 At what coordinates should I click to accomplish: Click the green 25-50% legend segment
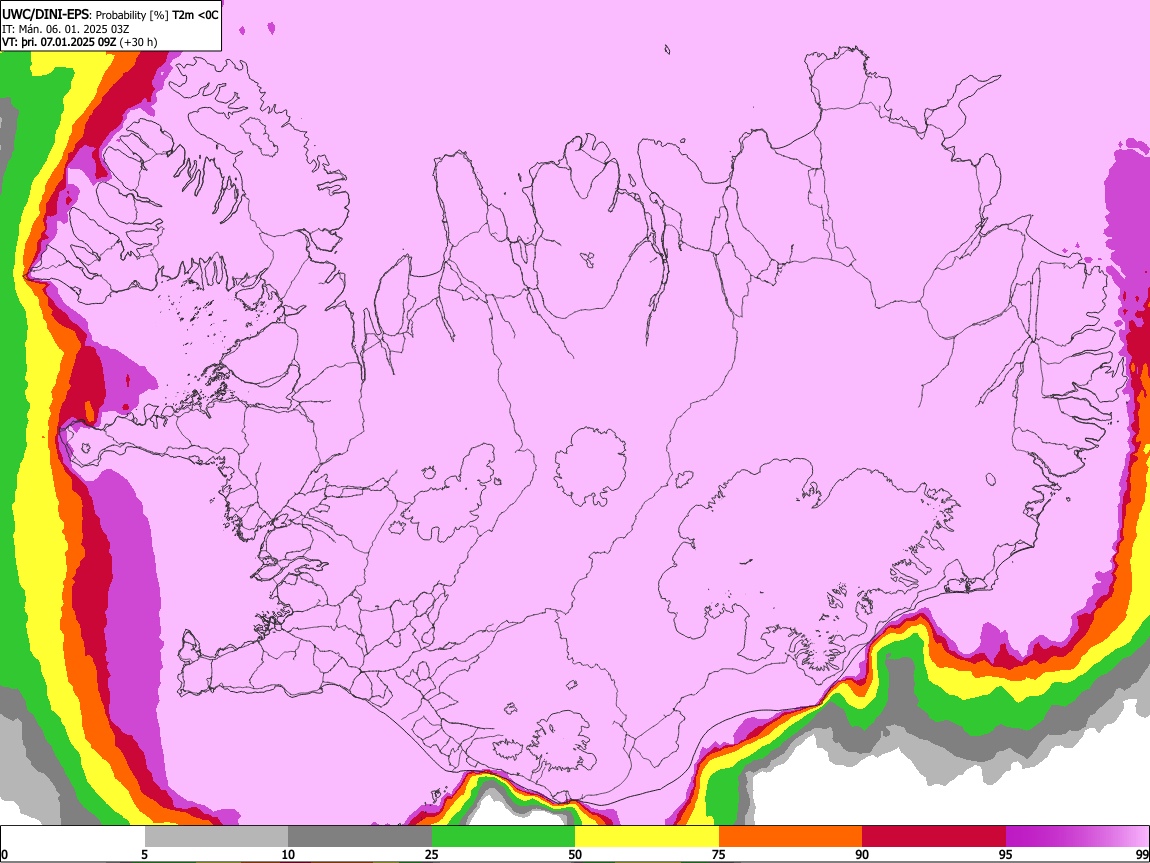click(x=503, y=836)
